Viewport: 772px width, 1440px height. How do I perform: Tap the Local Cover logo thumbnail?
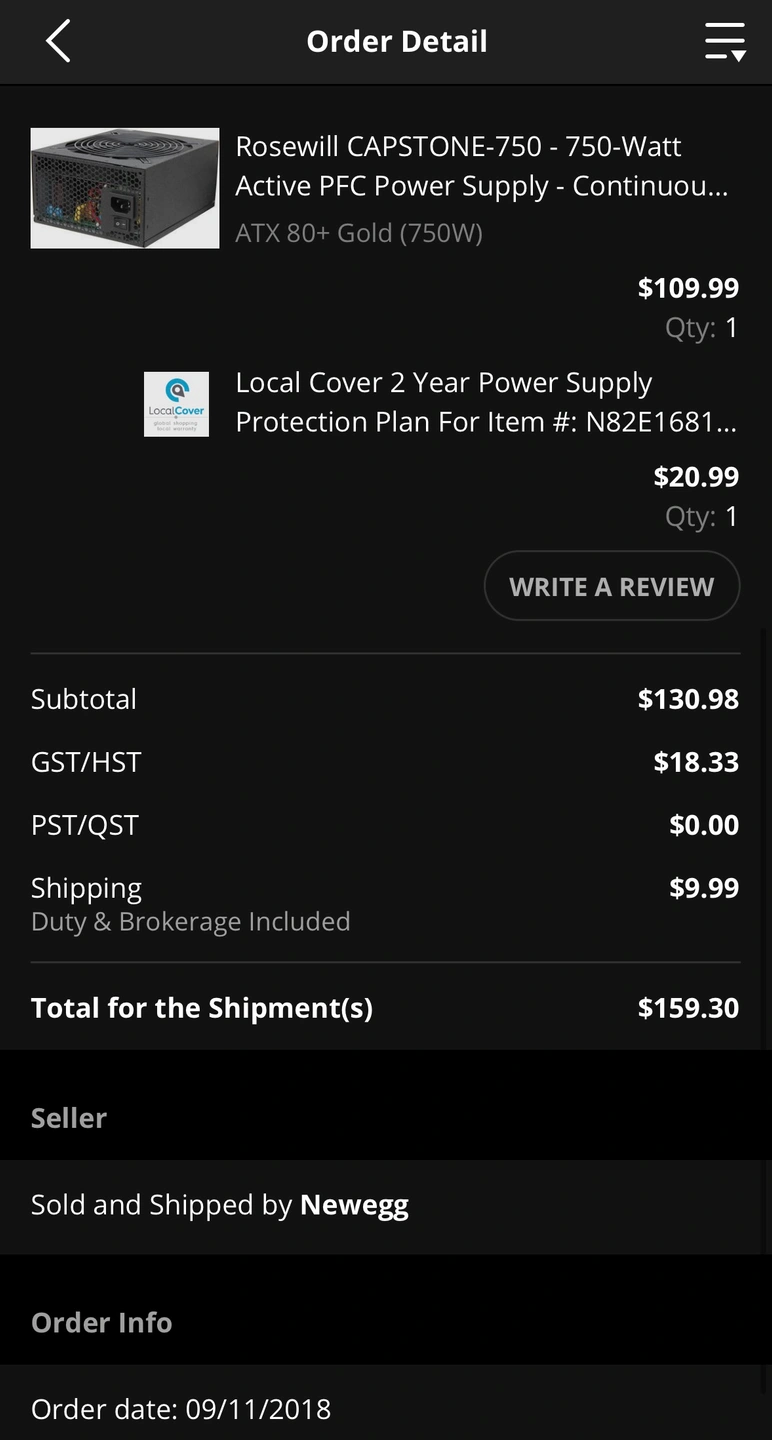click(x=176, y=404)
